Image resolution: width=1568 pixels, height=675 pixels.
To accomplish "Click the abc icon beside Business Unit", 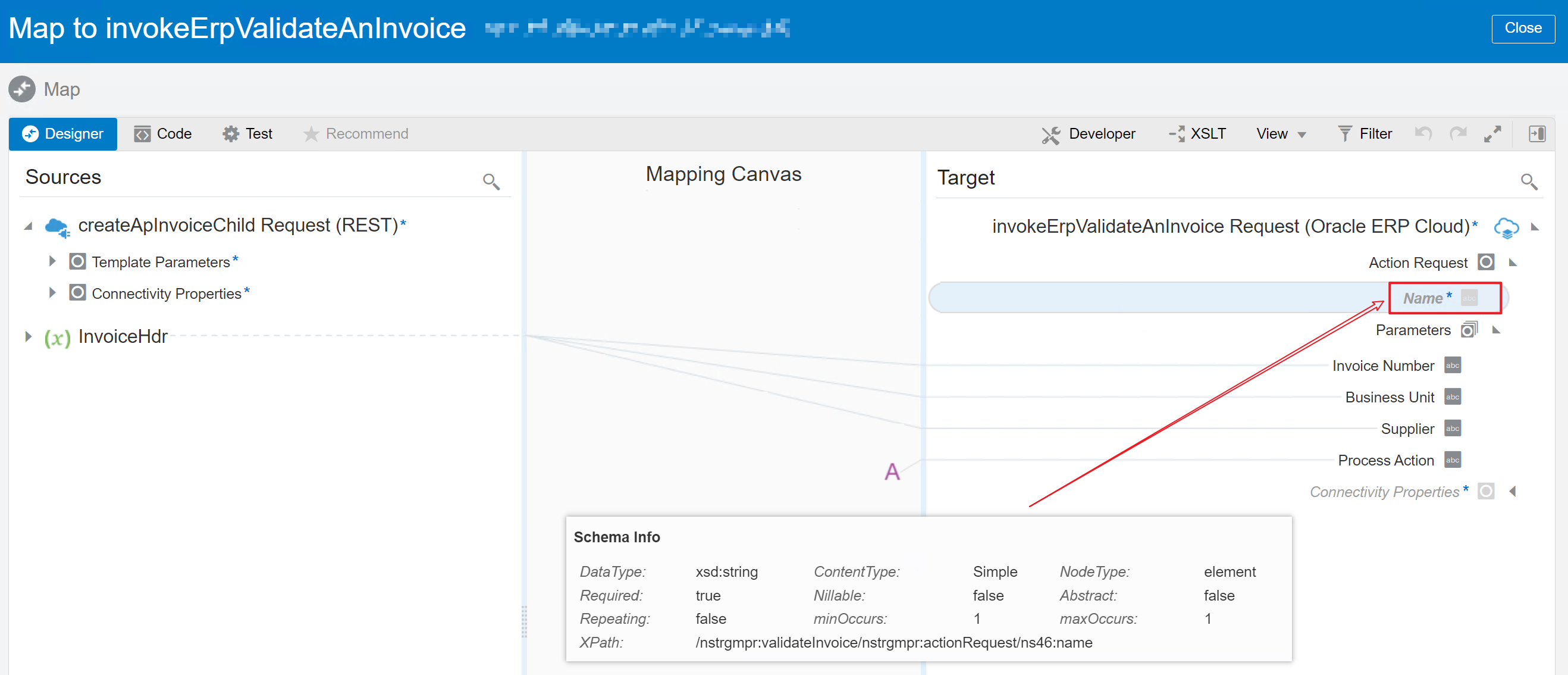I will [x=1453, y=397].
